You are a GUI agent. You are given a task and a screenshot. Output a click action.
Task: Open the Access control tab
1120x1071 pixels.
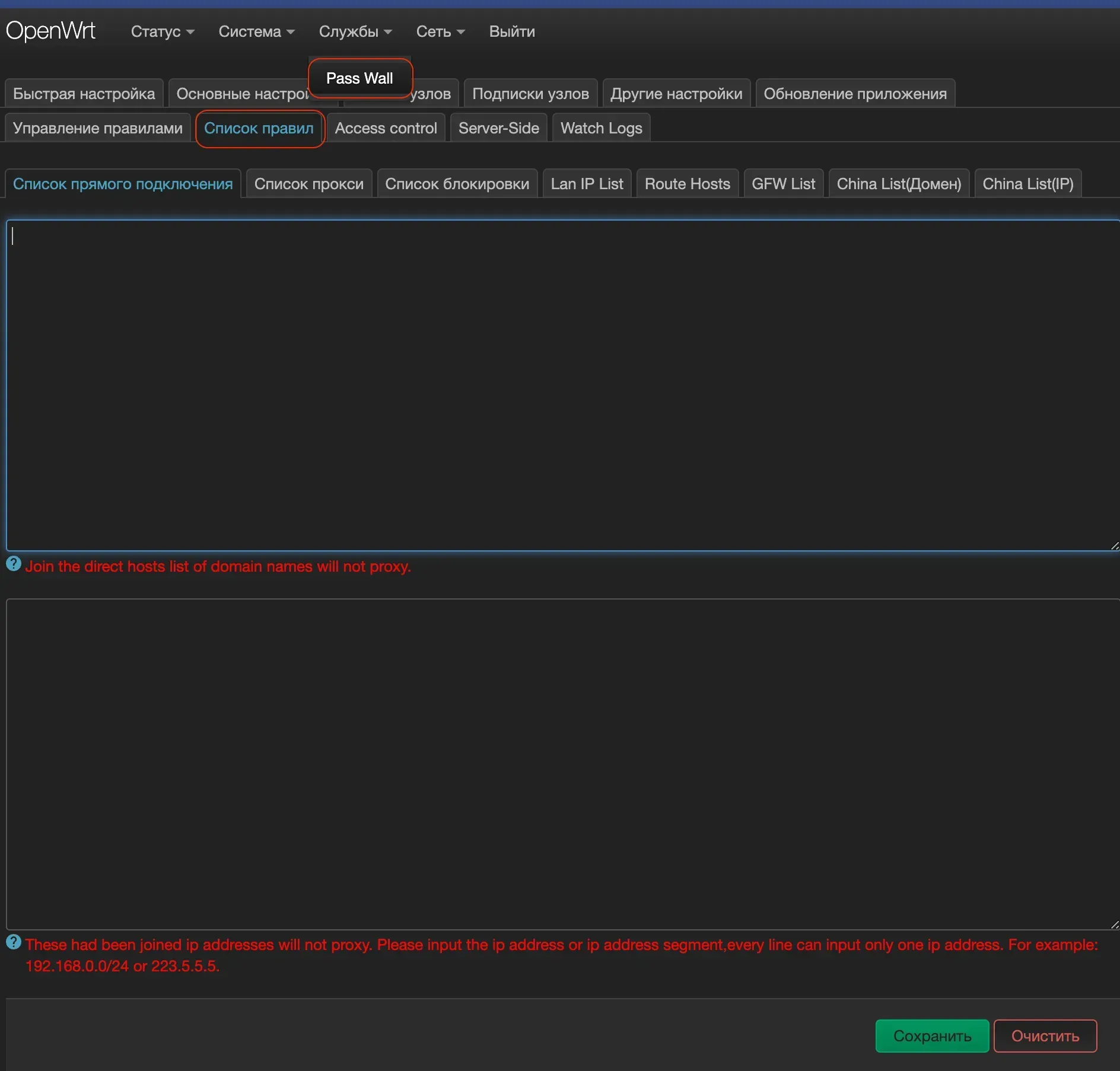(386, 128)
